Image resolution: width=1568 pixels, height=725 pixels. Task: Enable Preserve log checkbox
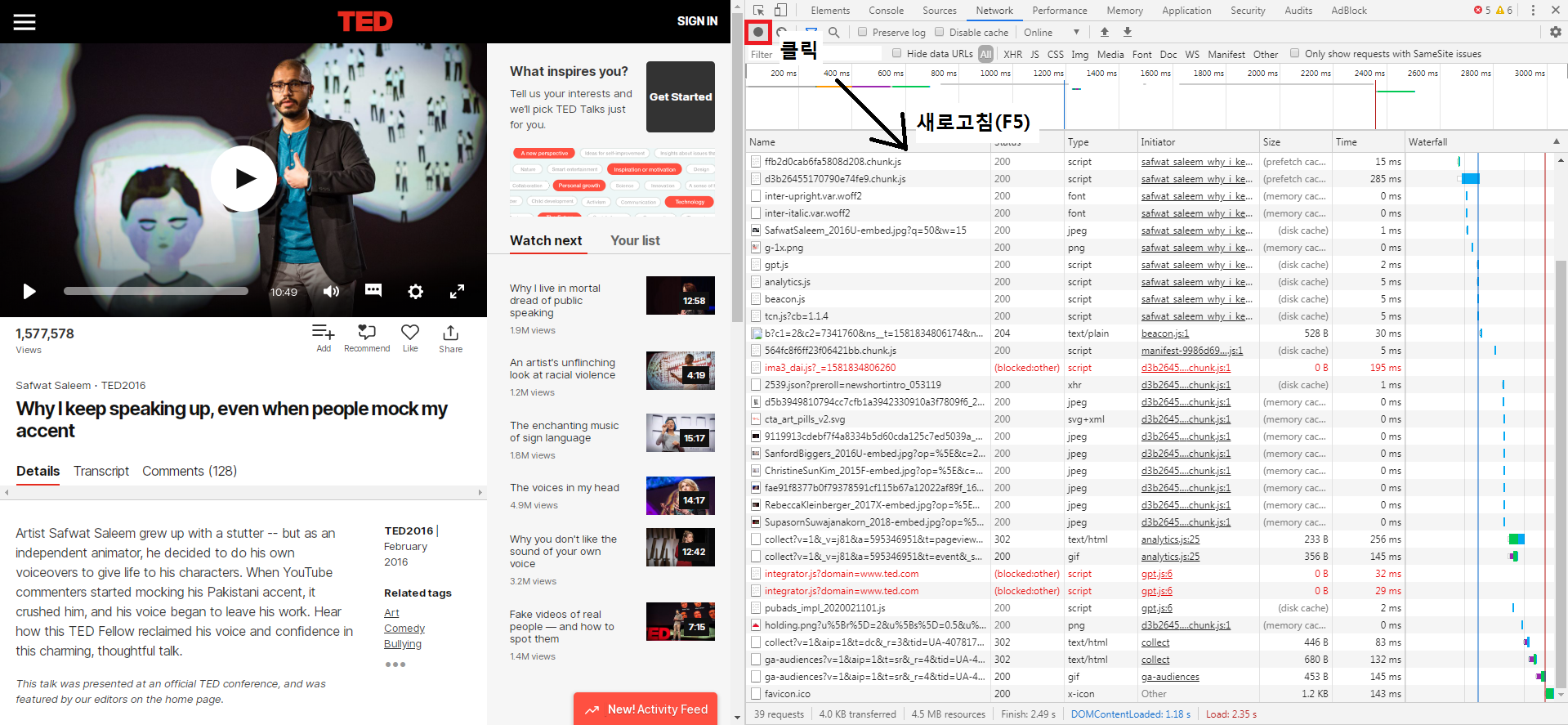862,32
